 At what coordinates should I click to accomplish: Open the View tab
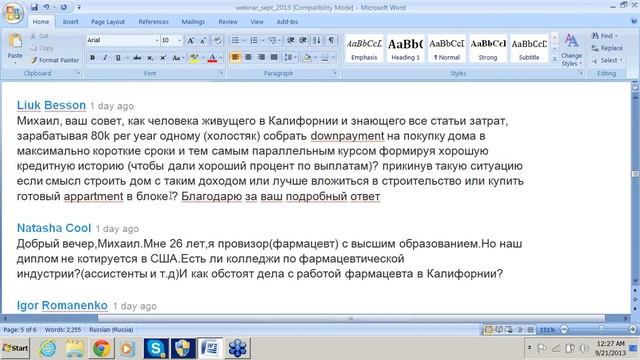point(257,22)
